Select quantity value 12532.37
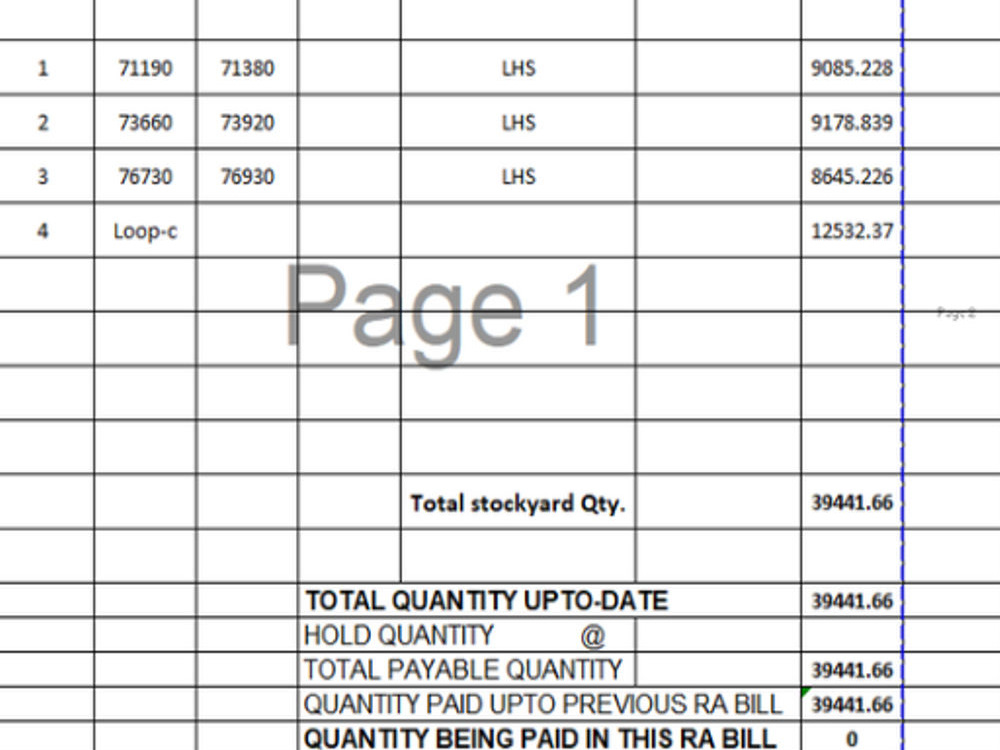The image size is (1000, 750). point(851,230)
